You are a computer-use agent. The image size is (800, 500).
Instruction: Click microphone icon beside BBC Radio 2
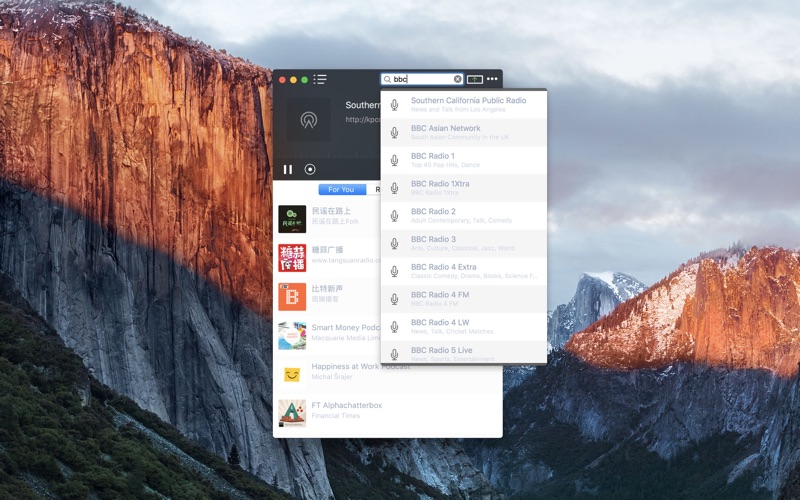(394, 216)
